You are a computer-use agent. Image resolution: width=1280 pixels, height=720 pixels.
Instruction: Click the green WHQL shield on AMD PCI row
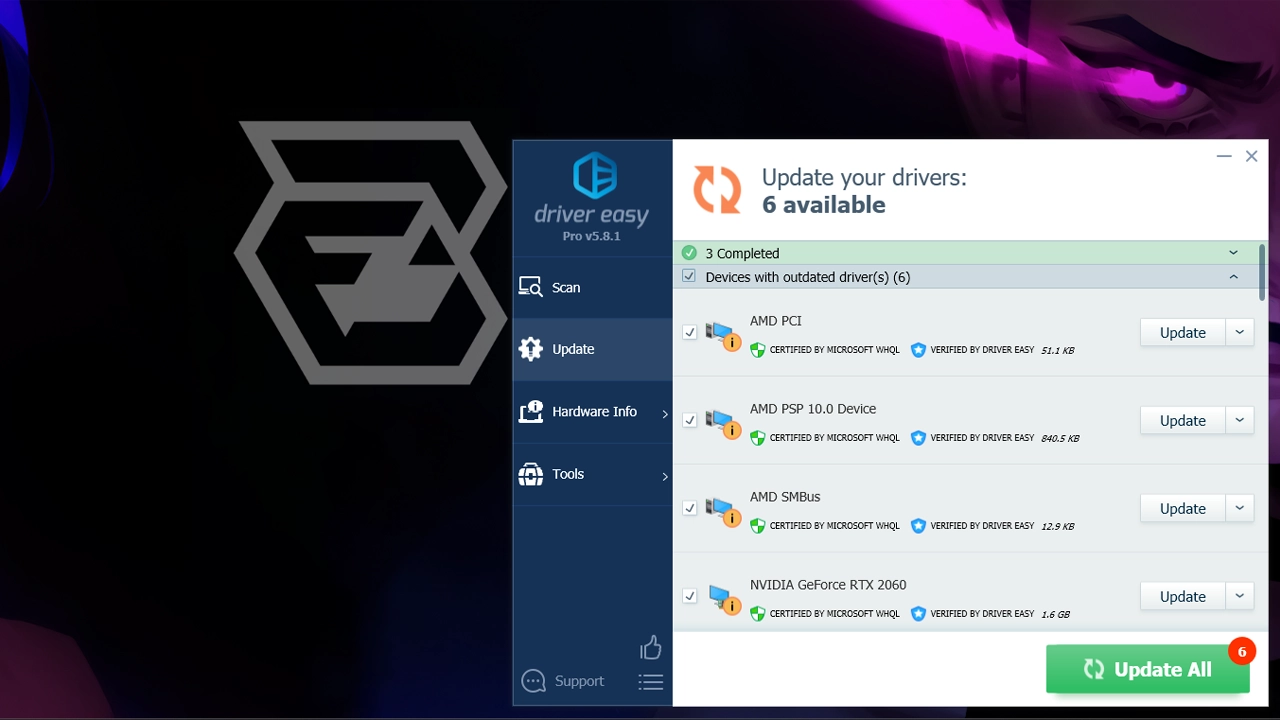tap(758, 350)
